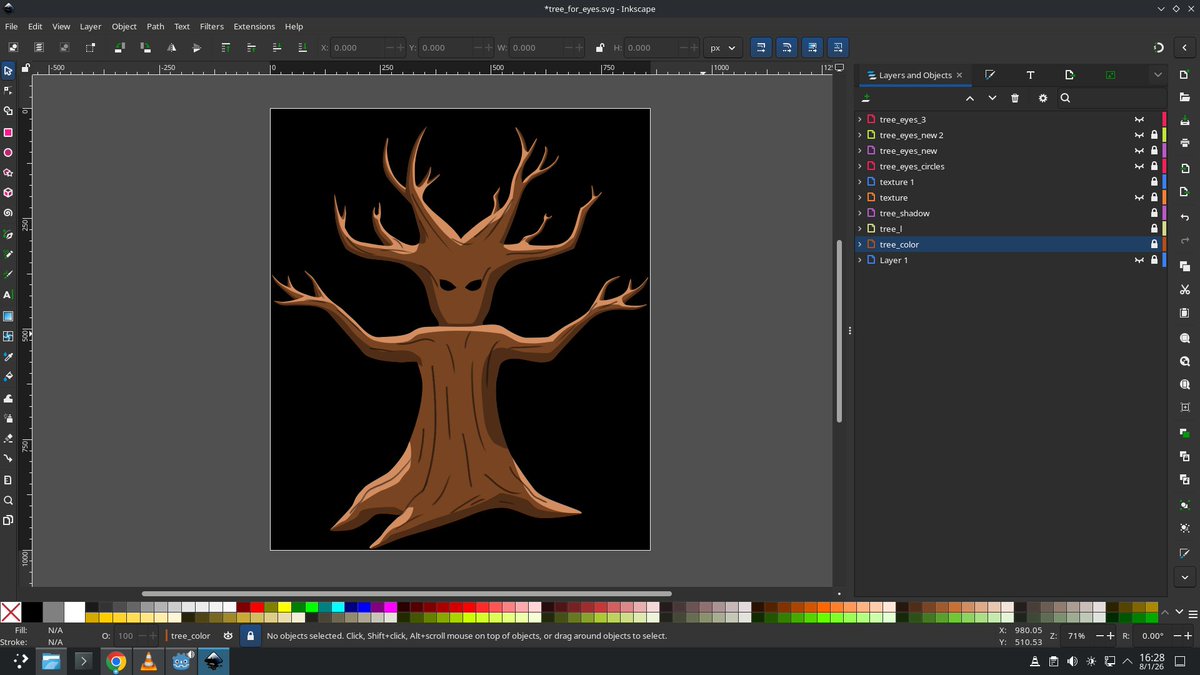Select the Star polygon tool
Screen dimensions: 1200x675
(8, 173)
